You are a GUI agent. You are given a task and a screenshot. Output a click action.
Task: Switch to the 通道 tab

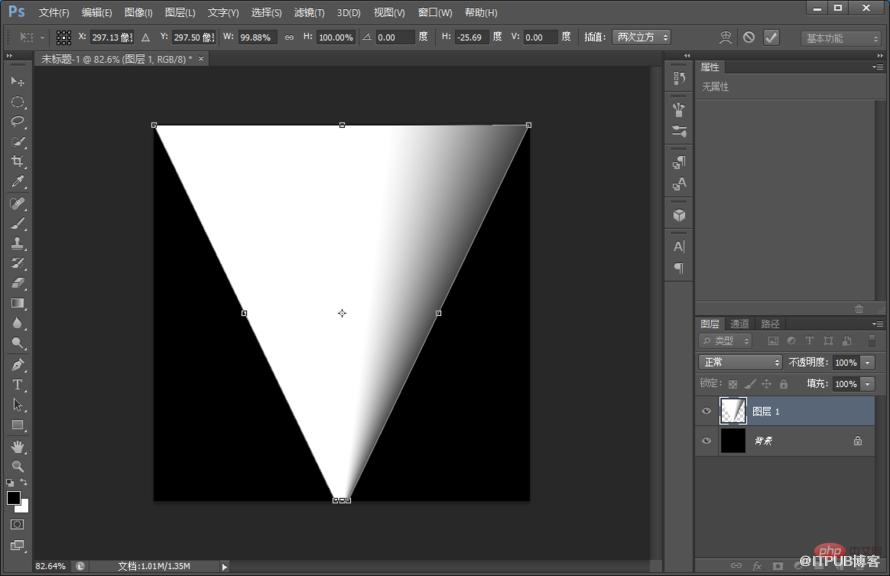click(739, 324)
